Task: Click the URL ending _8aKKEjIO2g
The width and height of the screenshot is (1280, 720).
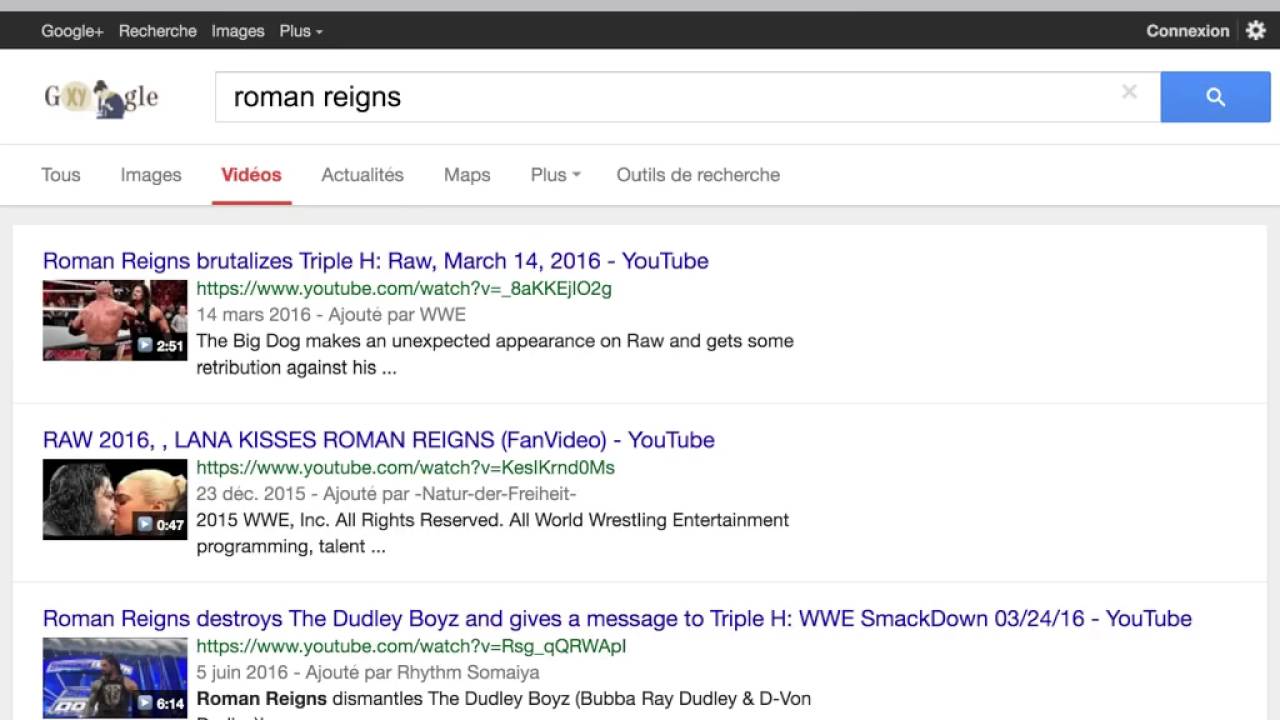Action: click(404, 289)
